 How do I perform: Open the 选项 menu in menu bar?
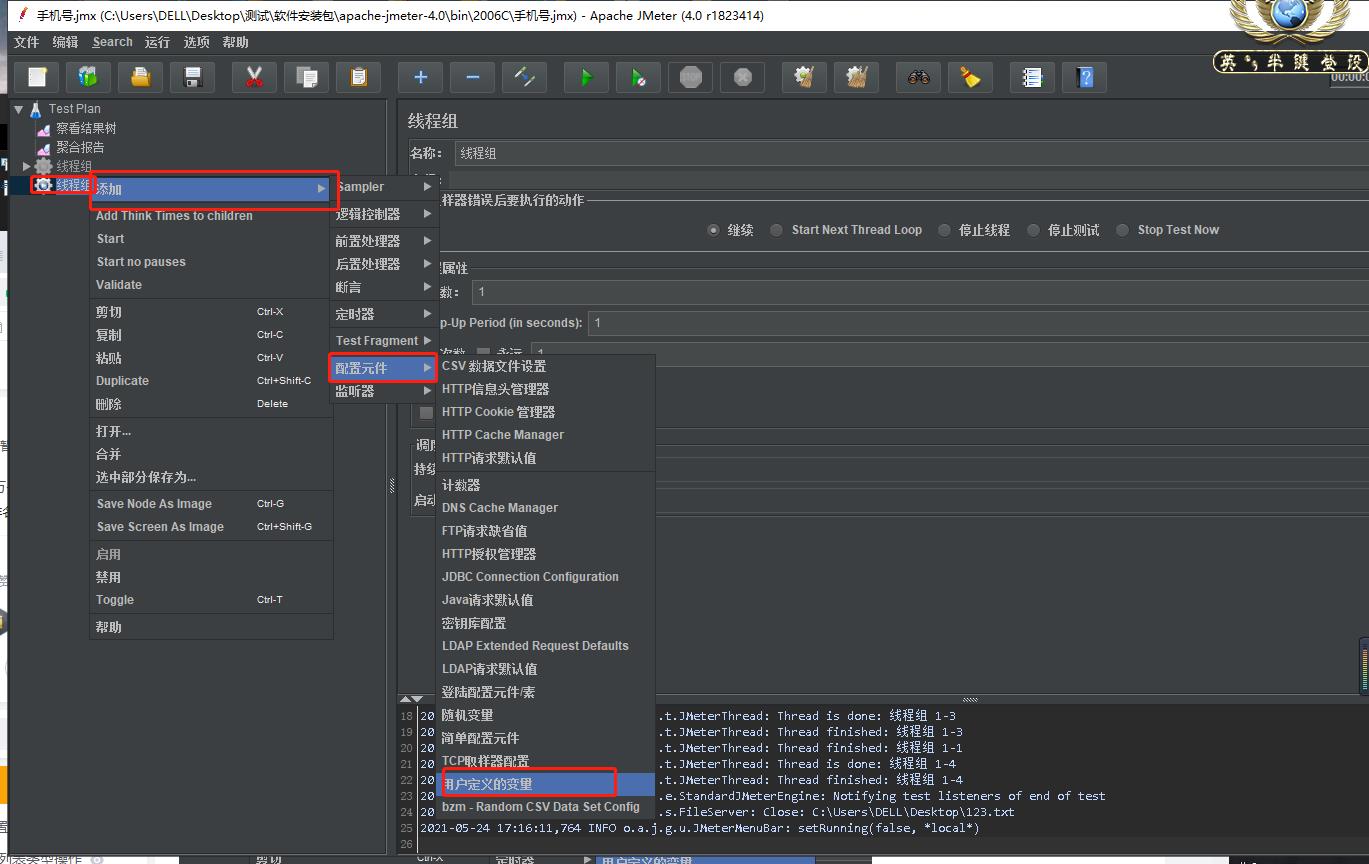click(197, 42)
